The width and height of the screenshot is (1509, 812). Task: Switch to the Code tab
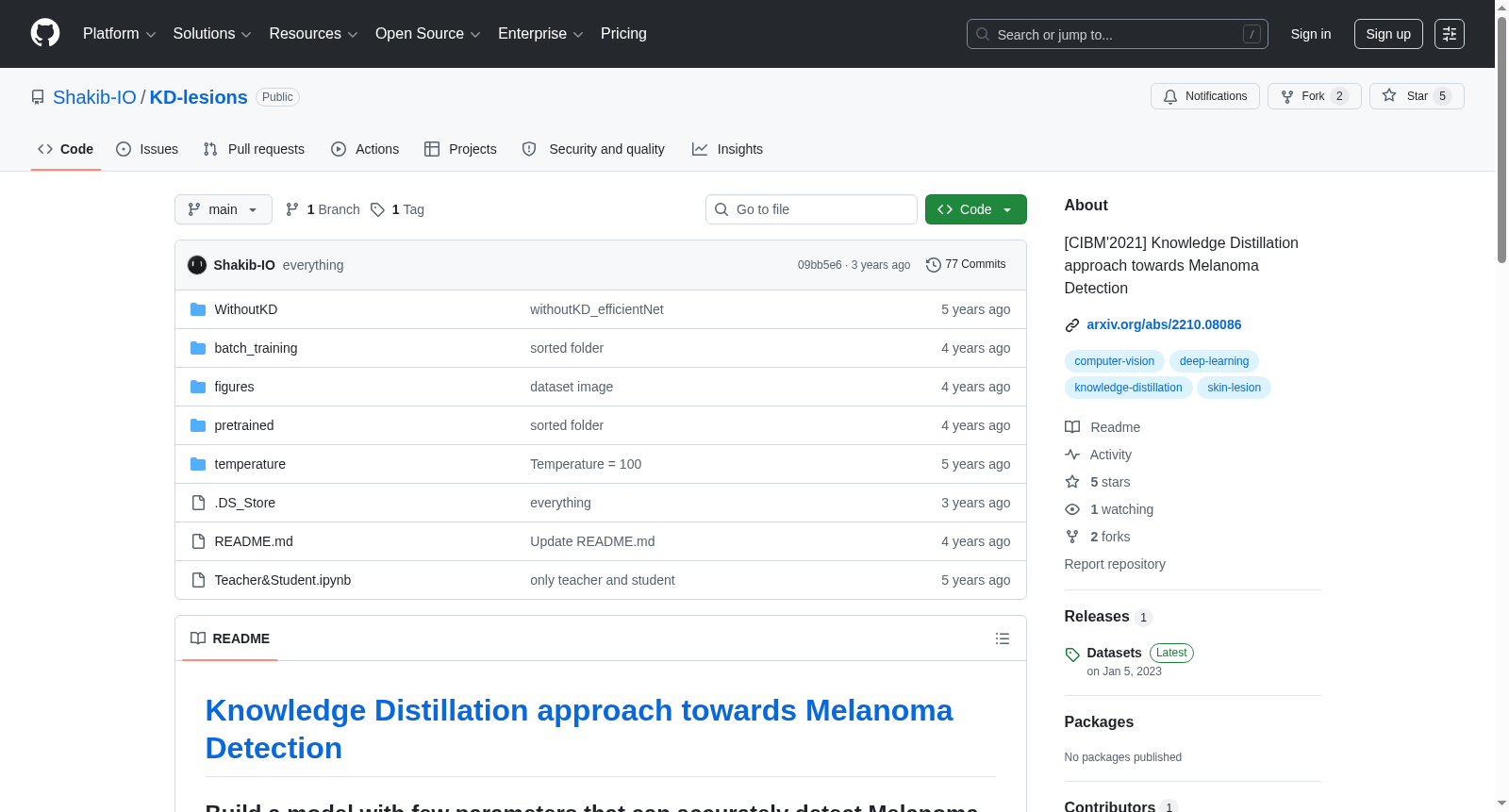[x=66, y=149]
